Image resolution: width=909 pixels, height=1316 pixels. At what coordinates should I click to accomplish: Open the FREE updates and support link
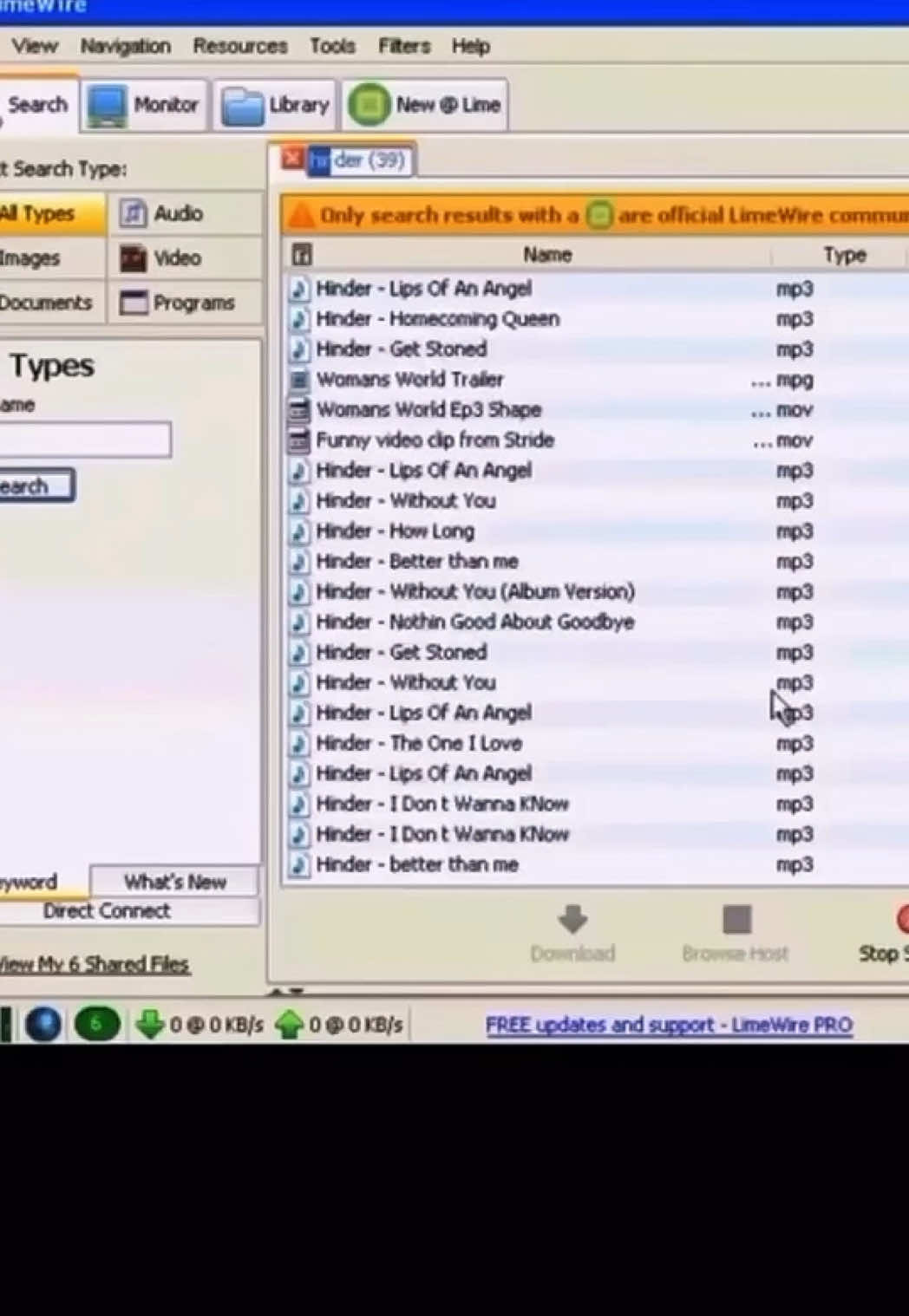tap(669, 1025)
